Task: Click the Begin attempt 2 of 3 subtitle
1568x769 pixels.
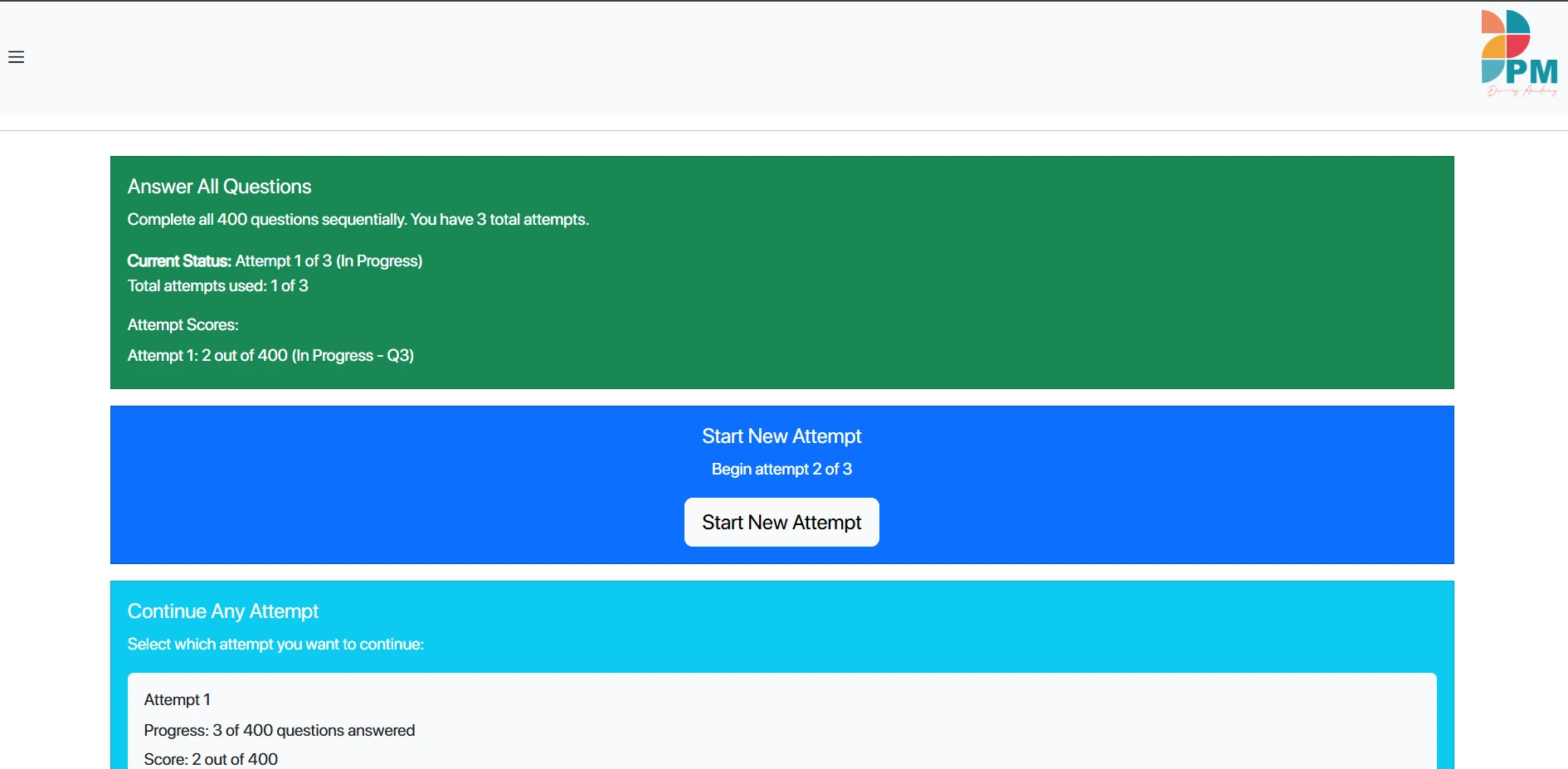Action: pos(782,470)
